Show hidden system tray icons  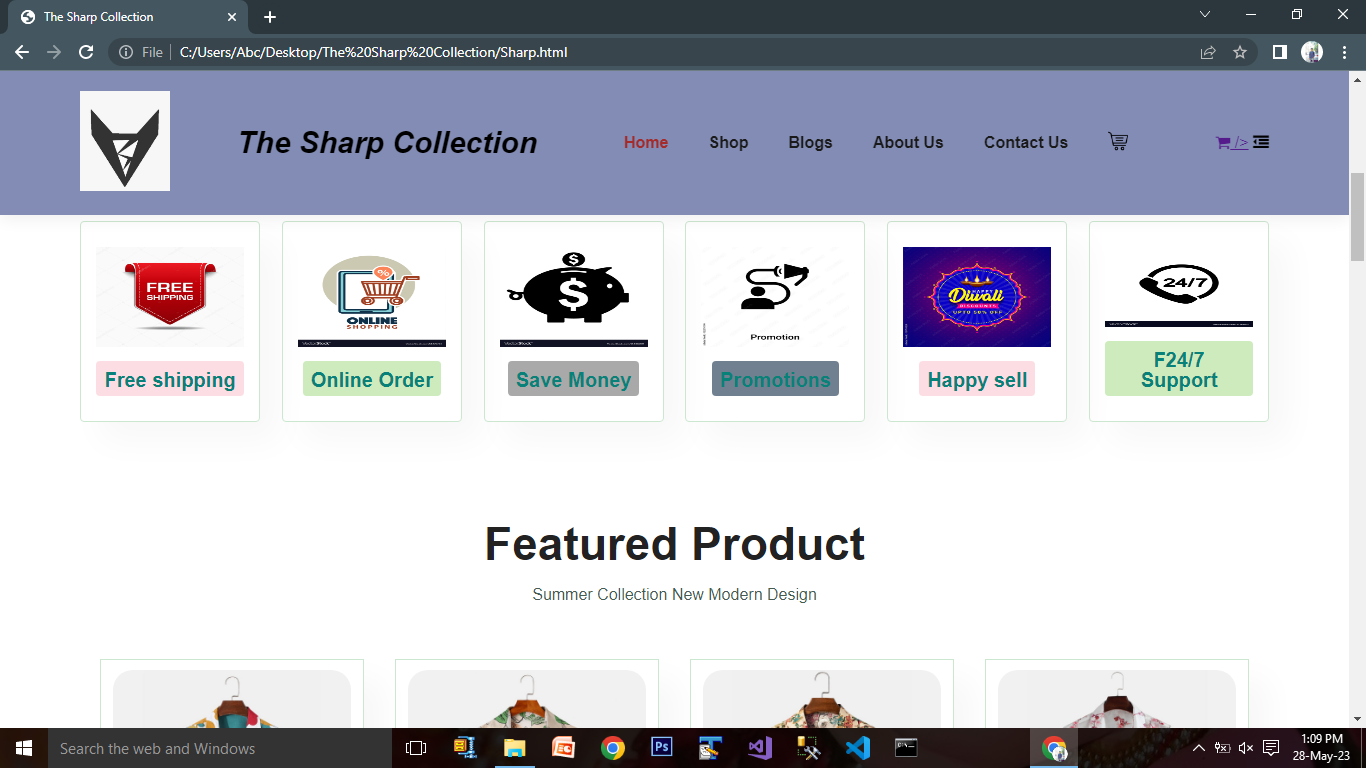pyautogui.click(x=1199, y=748)
